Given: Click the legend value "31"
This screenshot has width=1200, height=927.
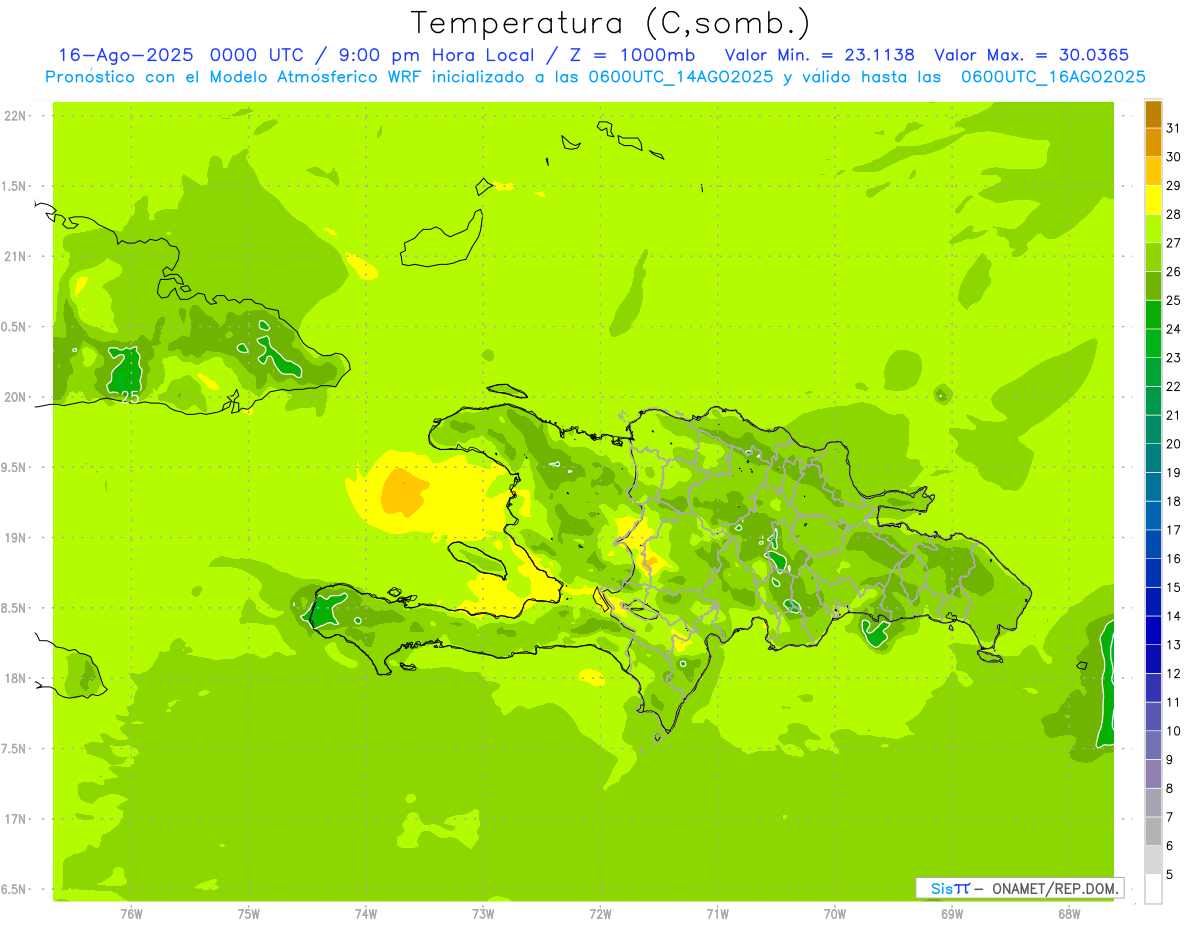Looking at the screenshot, I should pos(1174,128).
